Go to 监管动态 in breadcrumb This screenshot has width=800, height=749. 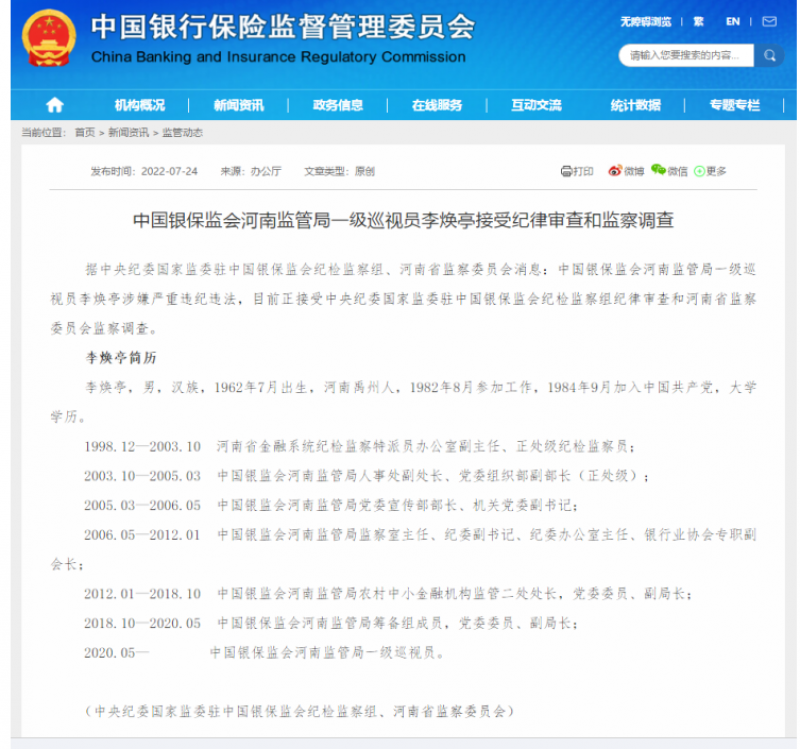click(x=183, y=133)
